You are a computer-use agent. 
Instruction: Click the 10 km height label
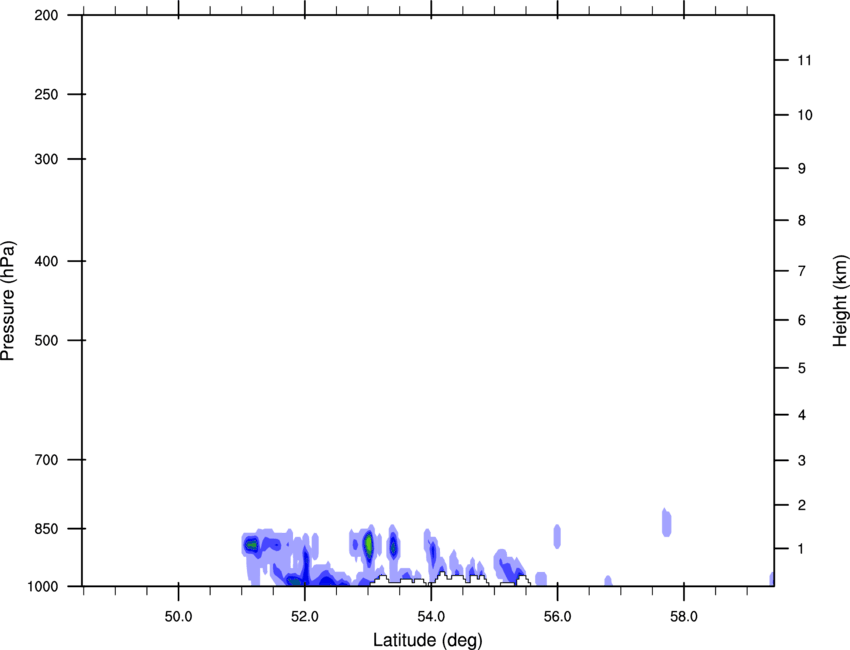[x=804, y=115]
